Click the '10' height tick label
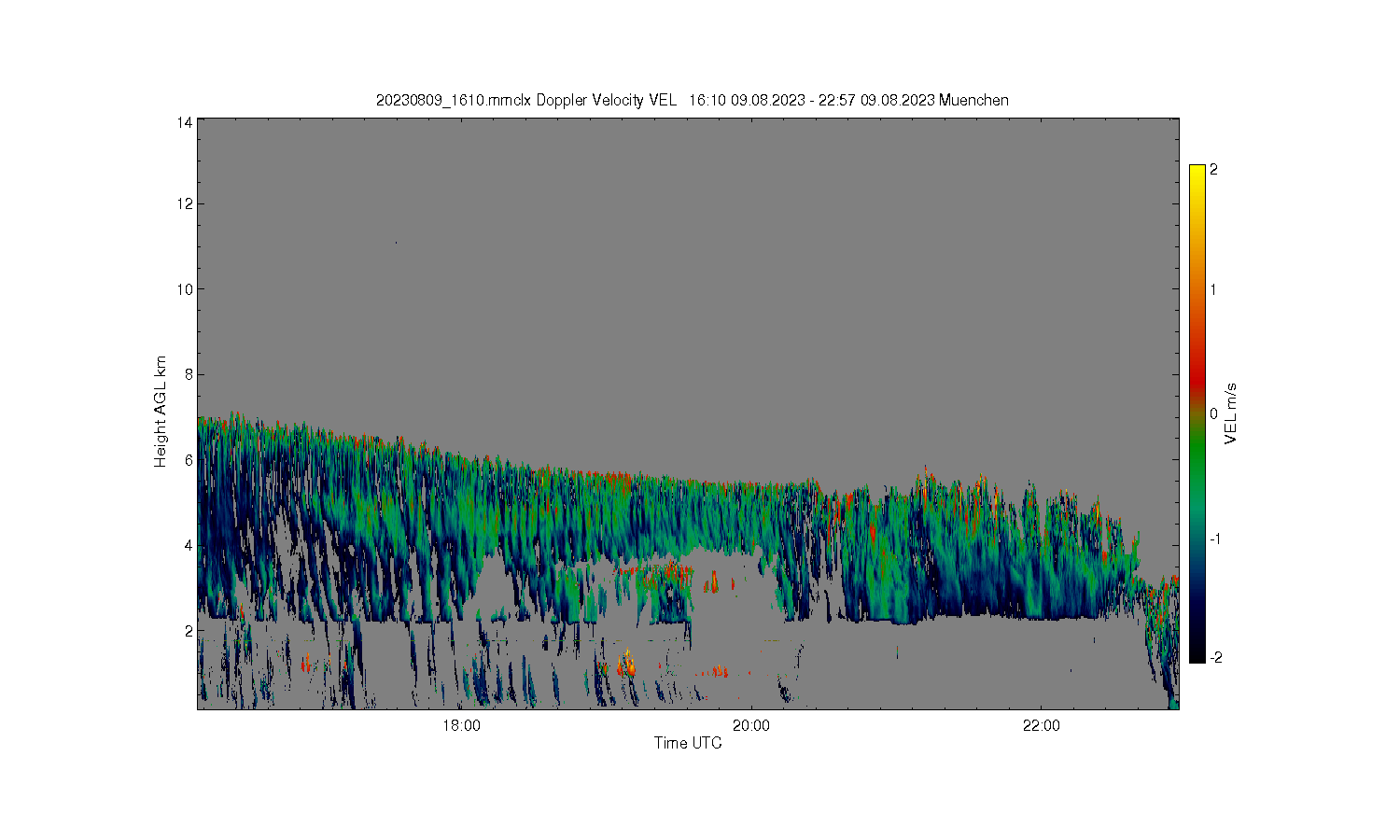Viewport: 1400px width, 840px height. [x=185, y=289]
